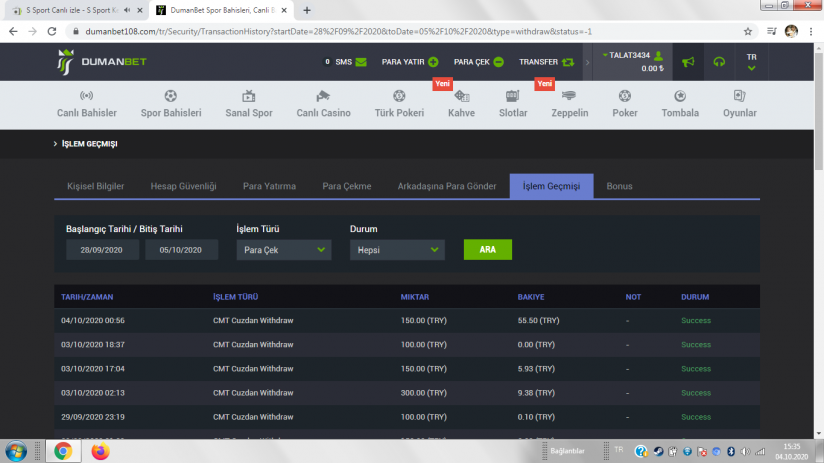
Task: Open the Slotlar games section
Action: 513,104
